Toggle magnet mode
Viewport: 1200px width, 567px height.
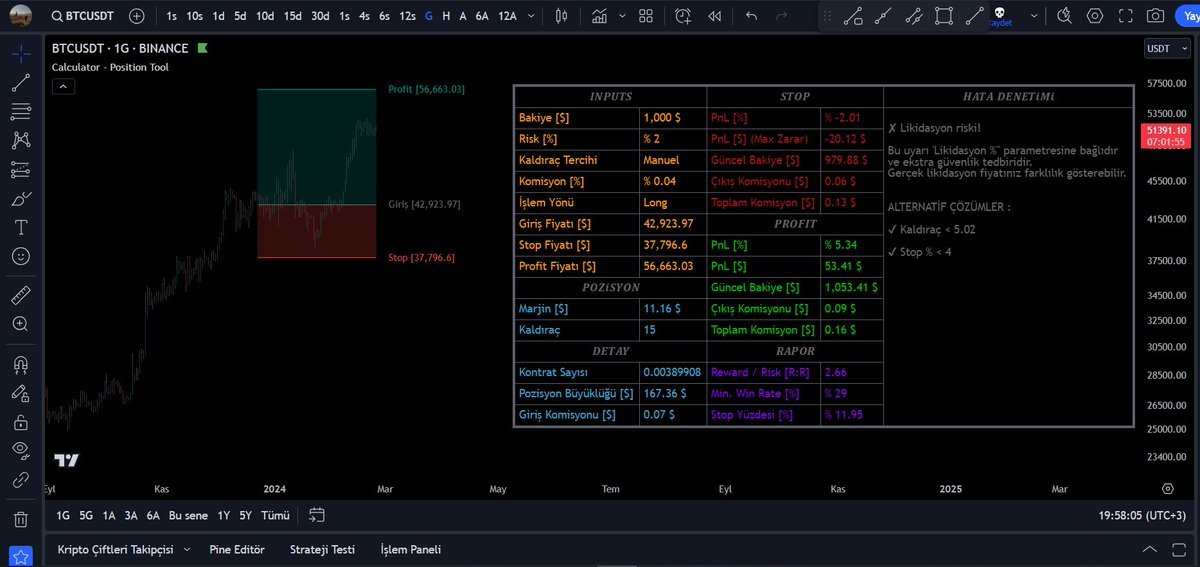[20, 363]
